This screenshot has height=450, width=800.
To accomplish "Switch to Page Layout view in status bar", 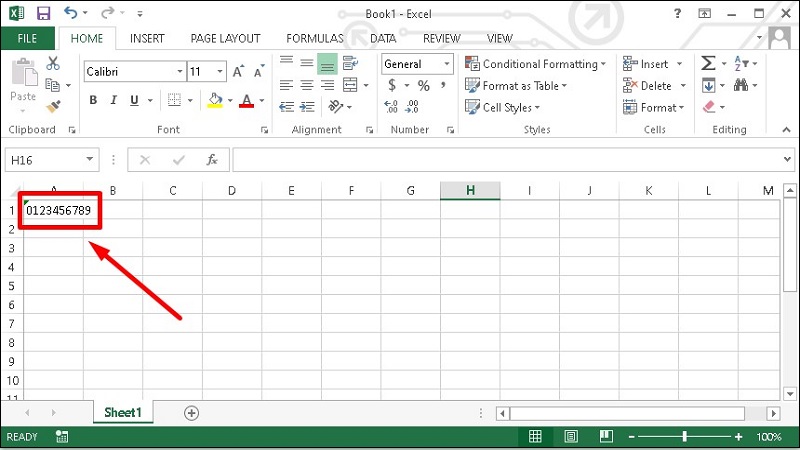I will tap(571, 437).
